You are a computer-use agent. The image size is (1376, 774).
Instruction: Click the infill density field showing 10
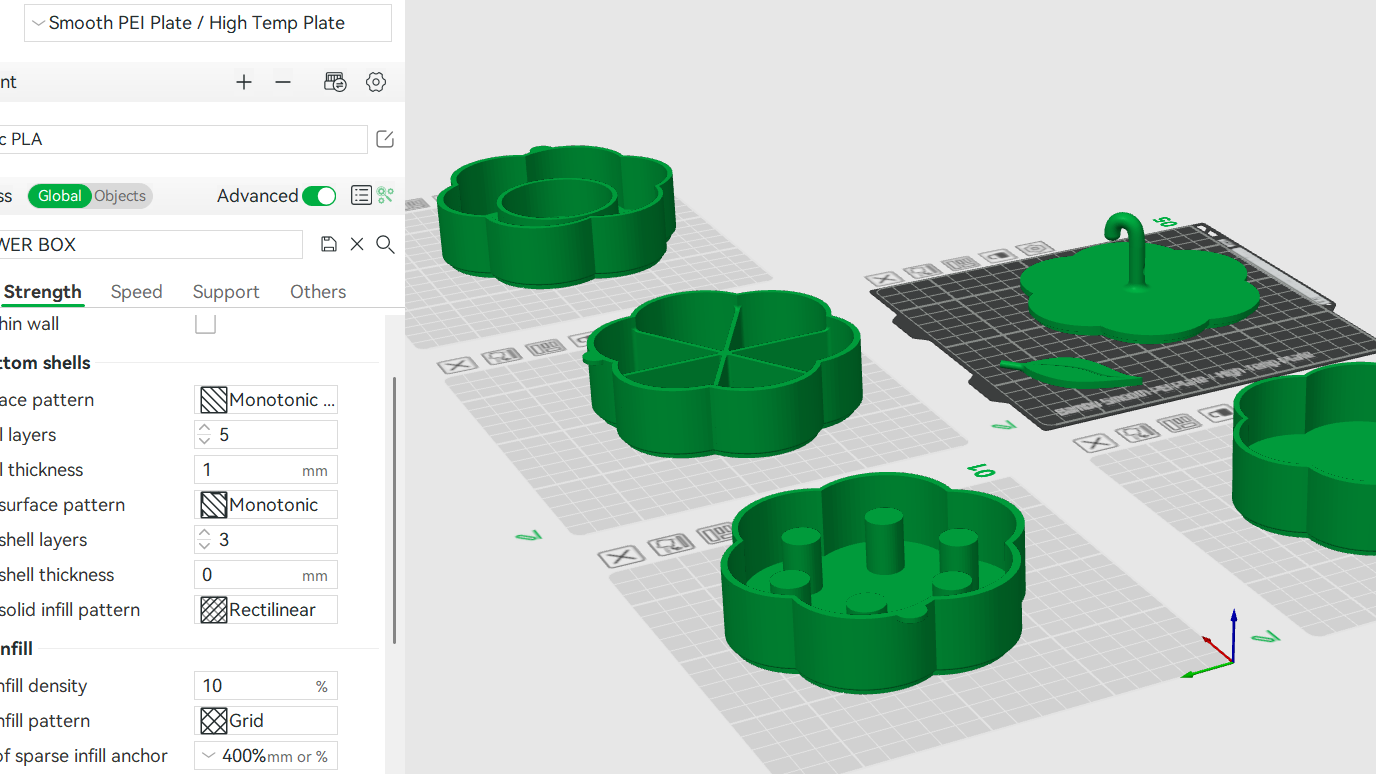(x=266, y=686)
